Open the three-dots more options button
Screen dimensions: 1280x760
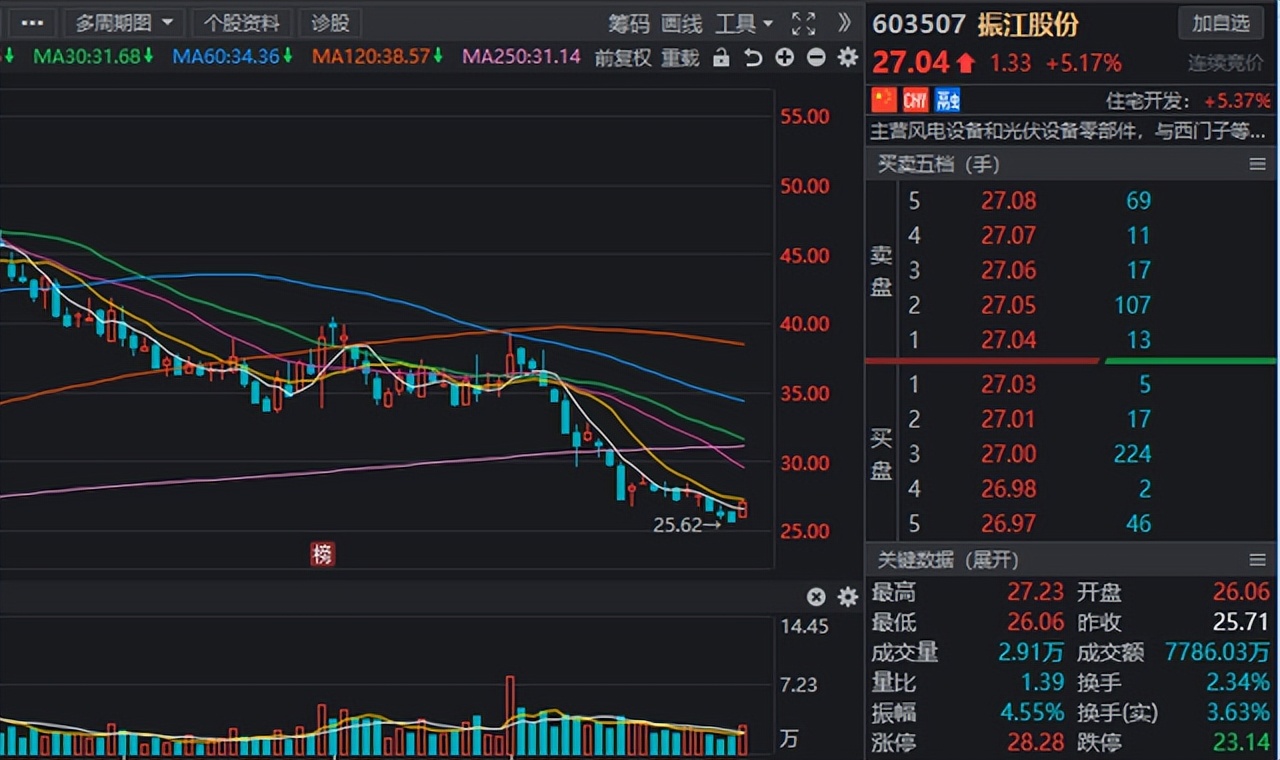pos(32,23)
